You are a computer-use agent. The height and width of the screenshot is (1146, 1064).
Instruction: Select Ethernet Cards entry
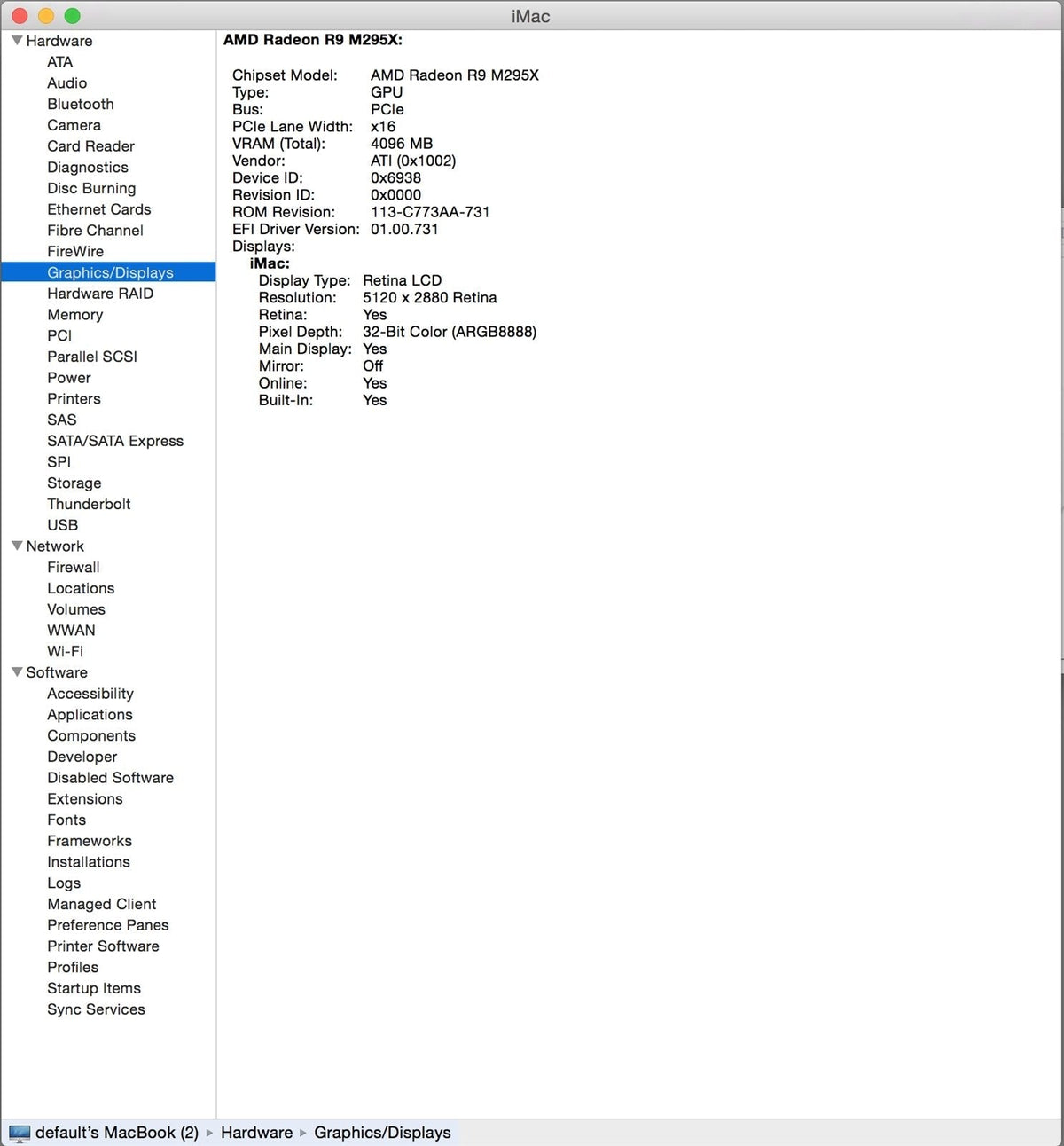point(99,209)
